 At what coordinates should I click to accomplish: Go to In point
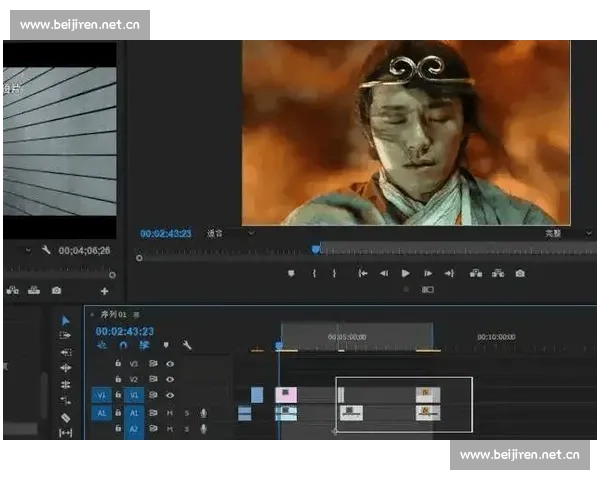[x=362, y=274]
